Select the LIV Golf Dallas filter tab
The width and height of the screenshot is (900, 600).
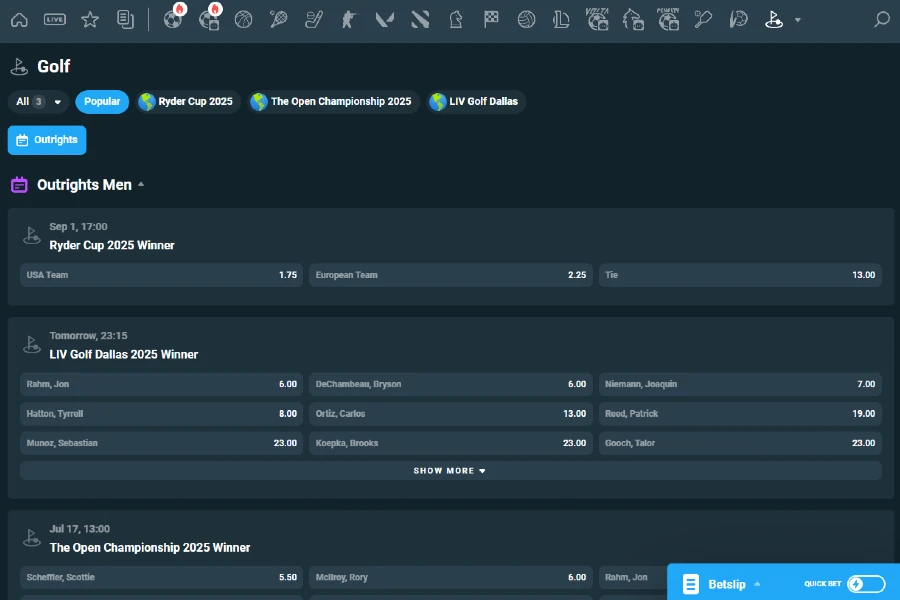476,101
